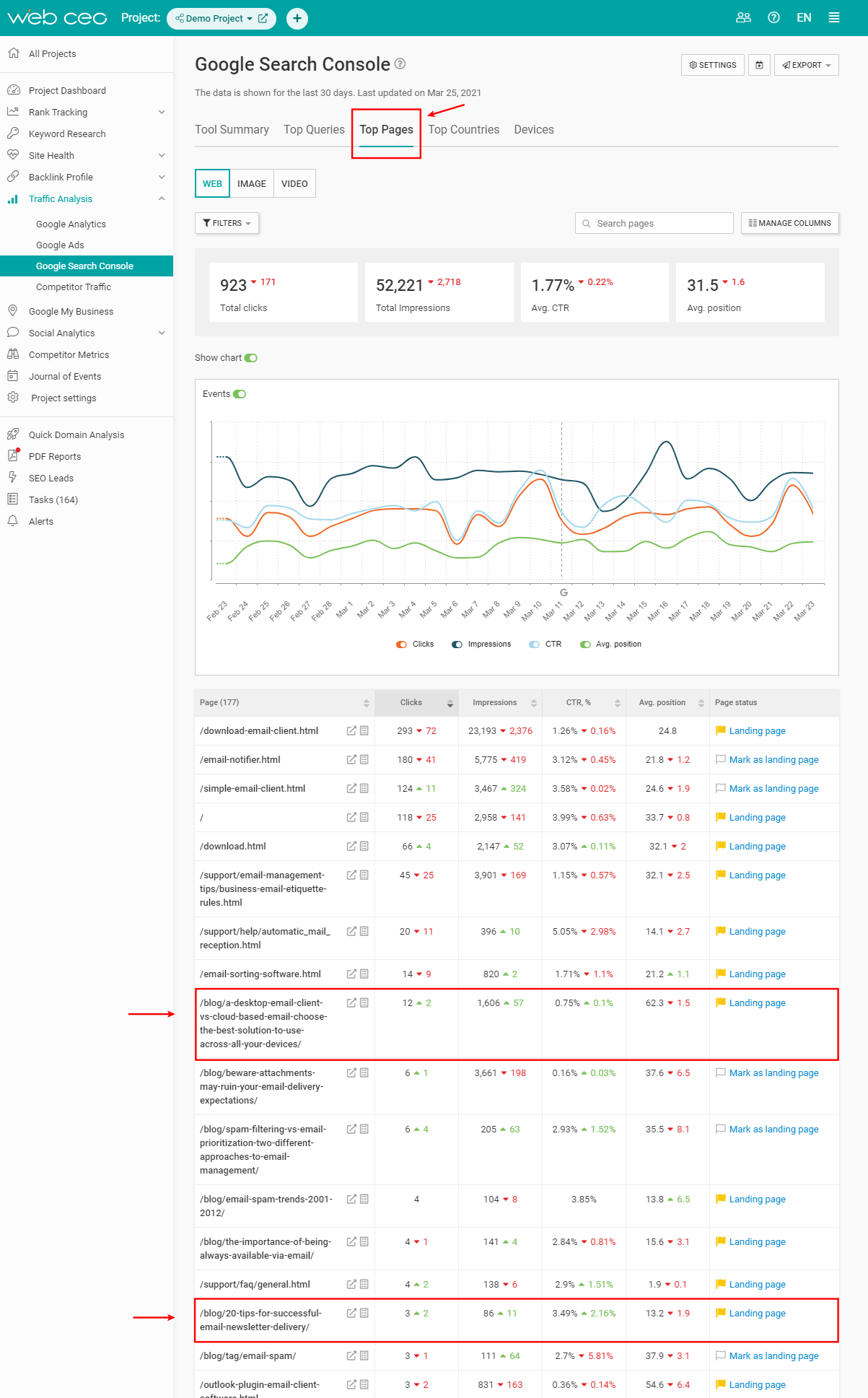Switch language via EN in header
This screenshot has height=1398, width=868.
pos(804,18)
